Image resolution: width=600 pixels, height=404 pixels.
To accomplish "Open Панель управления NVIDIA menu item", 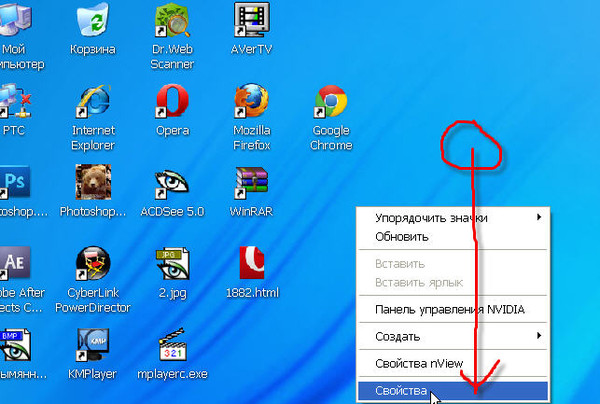I will coord(453,309).
